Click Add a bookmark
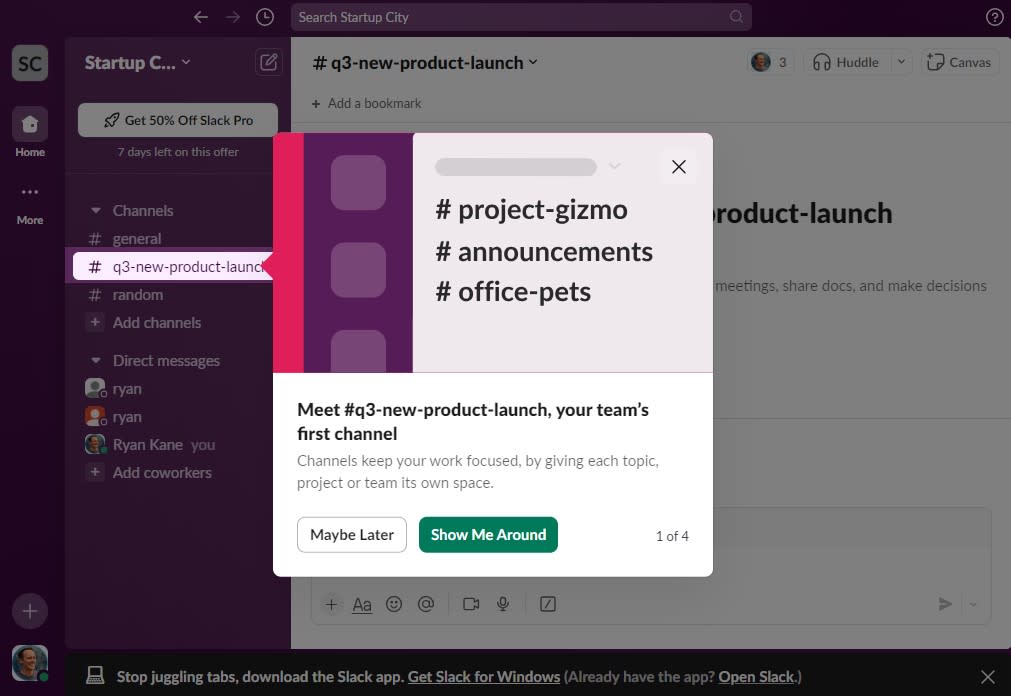Image resolution: width=1011 pixels, height=696 pixels. point(366,103)
